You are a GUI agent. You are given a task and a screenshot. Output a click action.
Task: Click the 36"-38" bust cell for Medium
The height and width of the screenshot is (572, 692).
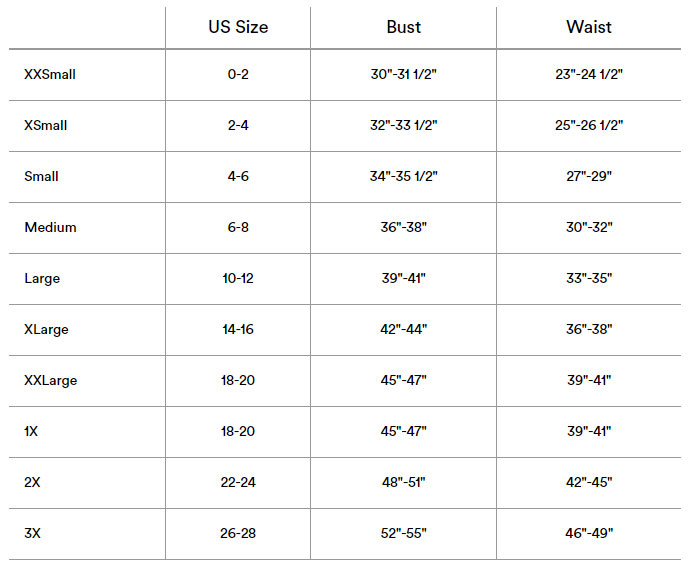point(403,227)
